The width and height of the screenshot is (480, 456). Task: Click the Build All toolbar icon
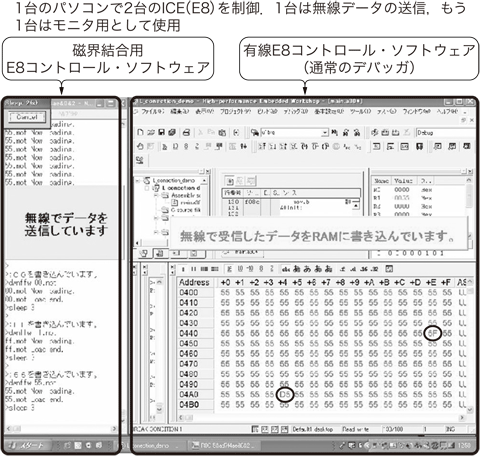[x=395, y=132]
